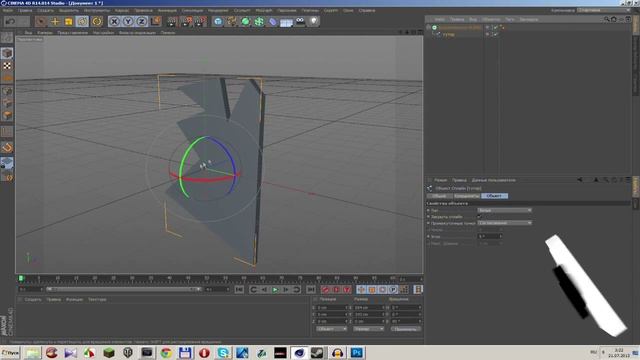Open Photoshop from the taskbar
This screenshot has height=360, width=640.
pyautogui.click(x=357, y=353)
